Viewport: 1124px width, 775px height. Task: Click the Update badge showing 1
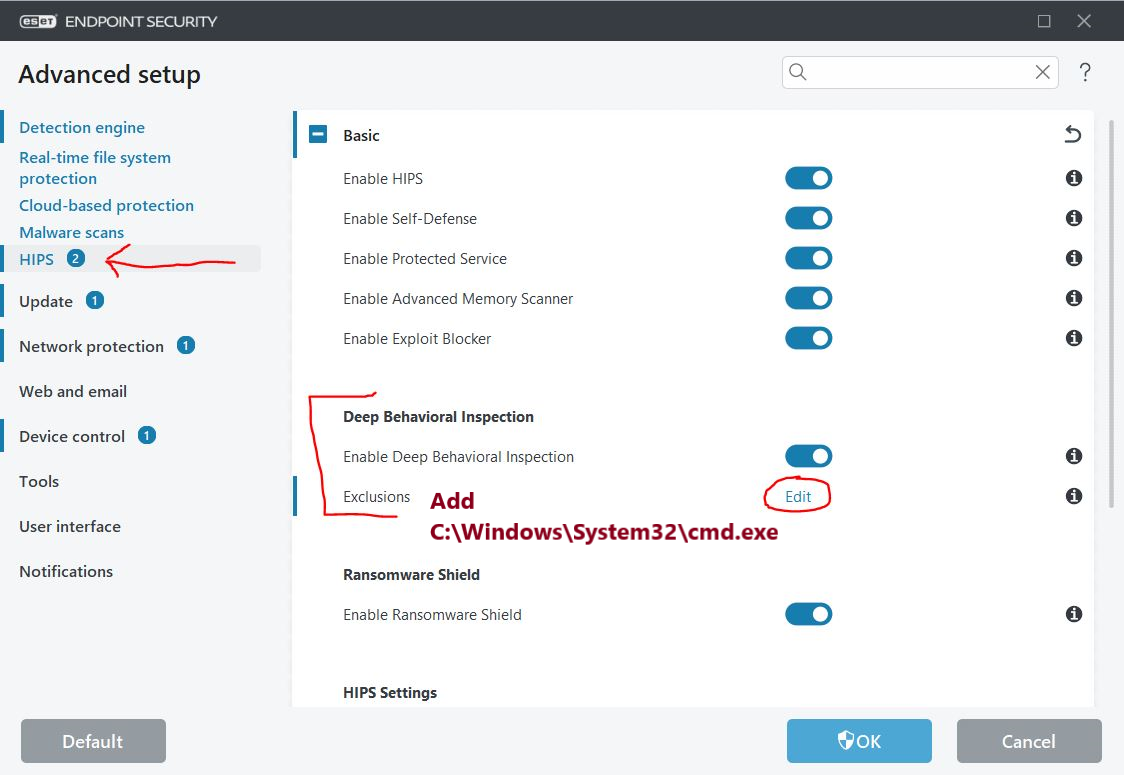95,300
